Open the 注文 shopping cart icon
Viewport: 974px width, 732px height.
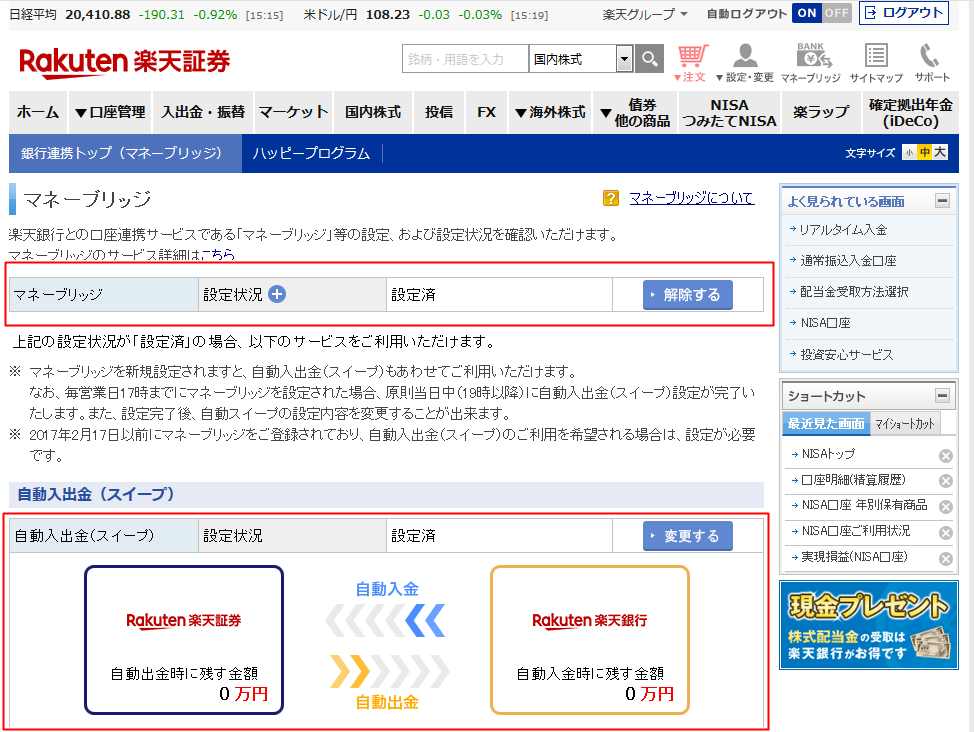[x=691, y=63]
